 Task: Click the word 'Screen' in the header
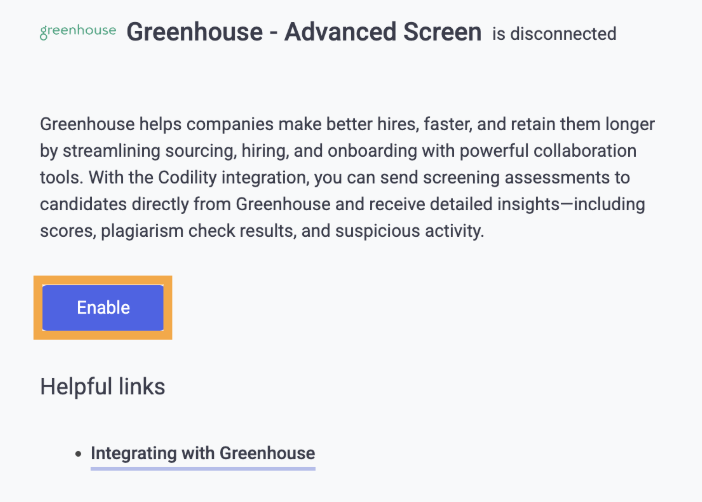point(442,32)
